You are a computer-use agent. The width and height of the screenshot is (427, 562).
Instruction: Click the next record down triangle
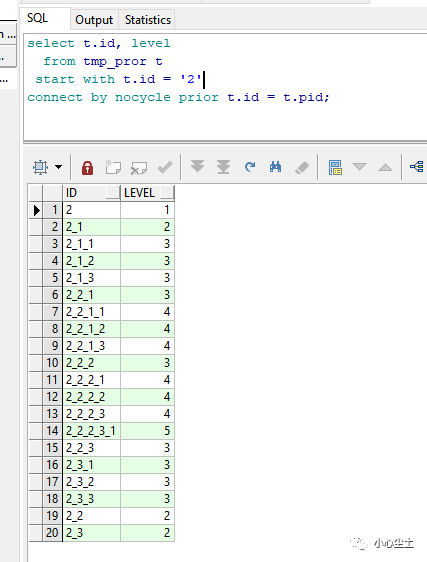359,167
